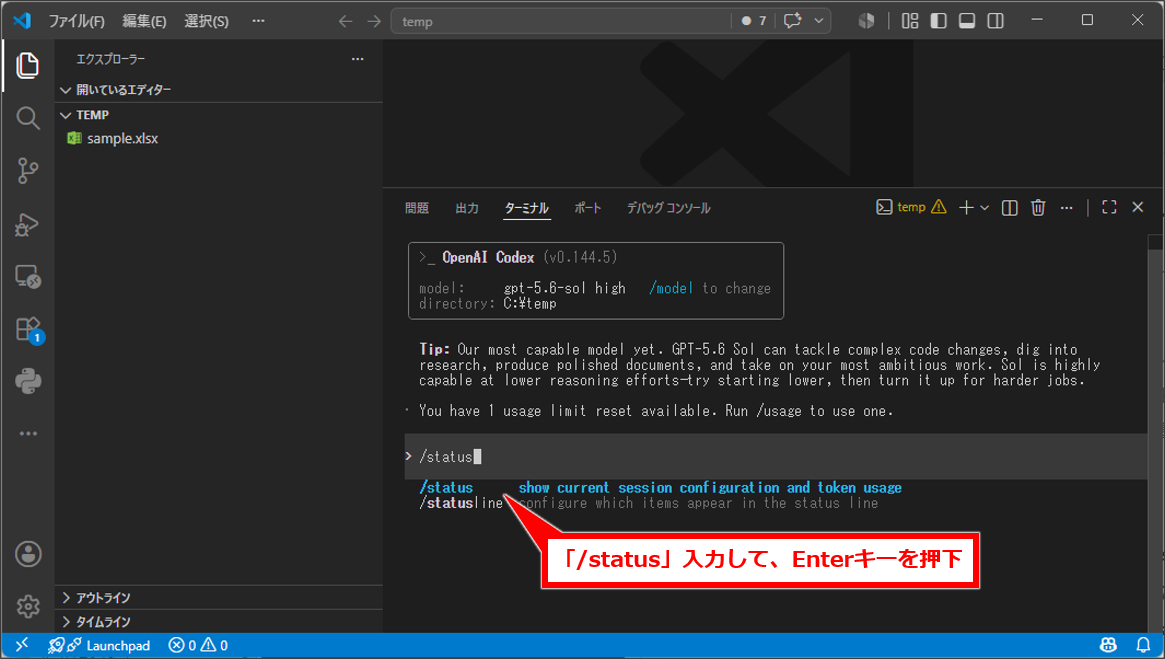The image size is (1165, 659).
Task: Open terminal panel more actions ellipsis
Action: (x=1066, y=208)
